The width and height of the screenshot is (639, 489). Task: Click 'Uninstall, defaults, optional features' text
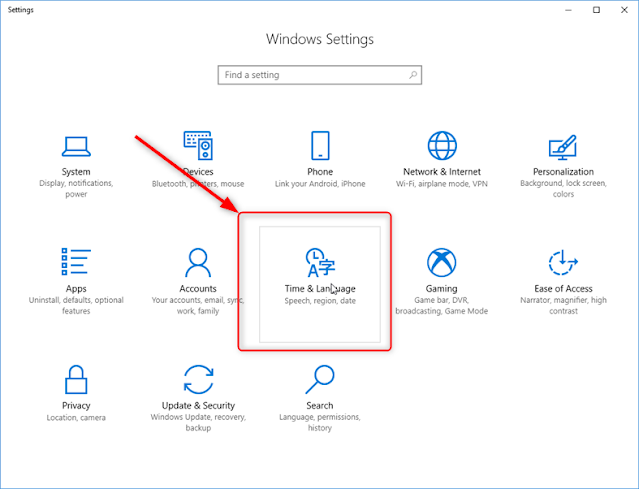(76, 306)
